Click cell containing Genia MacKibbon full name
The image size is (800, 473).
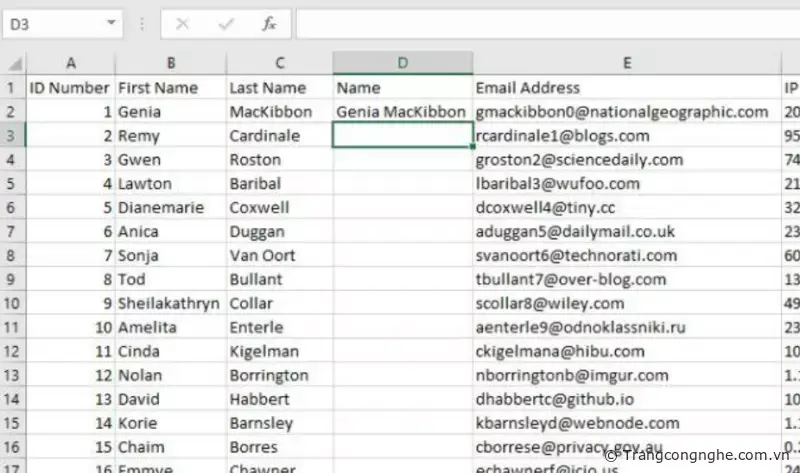(402, 112)
